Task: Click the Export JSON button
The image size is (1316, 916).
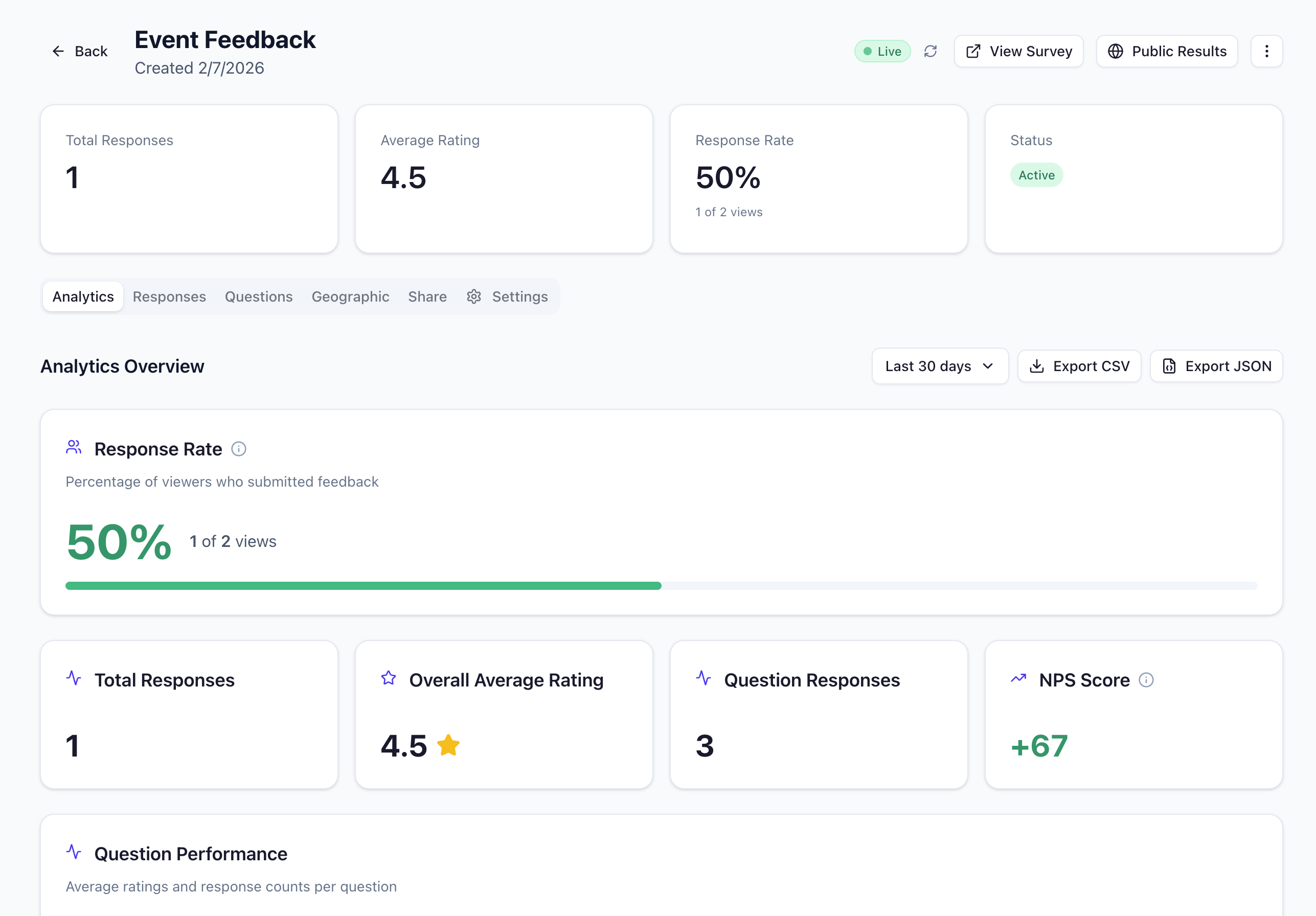Action: tap(1216, 365)
